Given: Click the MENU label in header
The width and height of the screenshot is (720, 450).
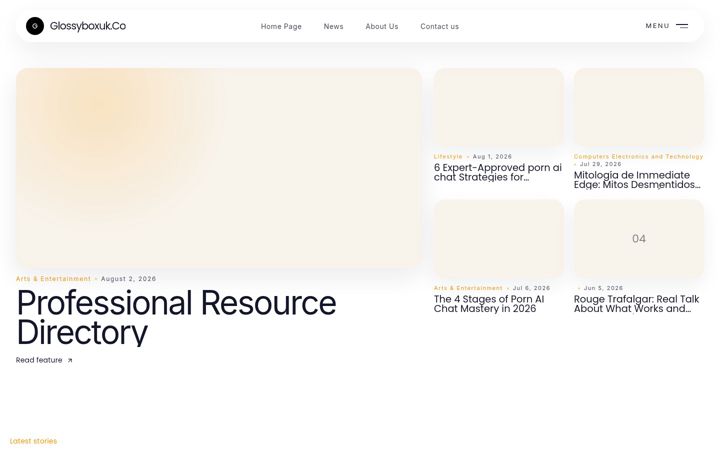Looking at the screenshot, I should [658, 26].
